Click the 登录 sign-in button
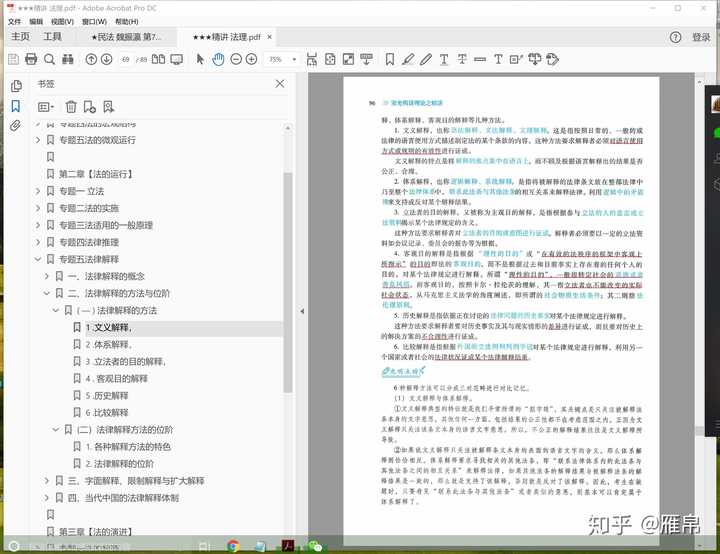The height and width of the screenshot is (554, 720). tap(701, 37)
